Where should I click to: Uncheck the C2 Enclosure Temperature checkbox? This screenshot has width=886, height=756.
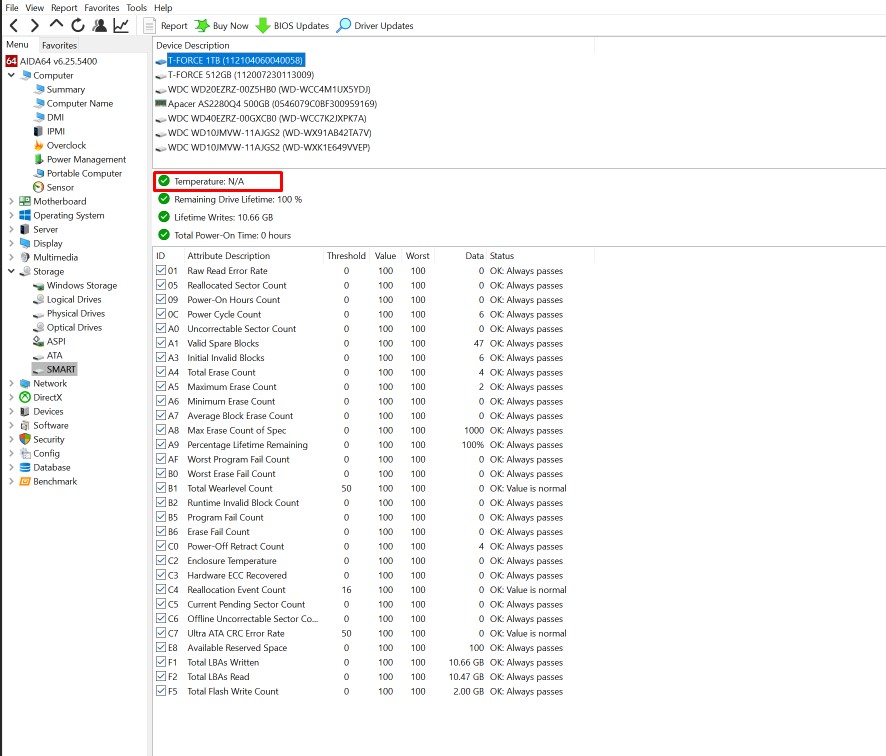[161, 560]
